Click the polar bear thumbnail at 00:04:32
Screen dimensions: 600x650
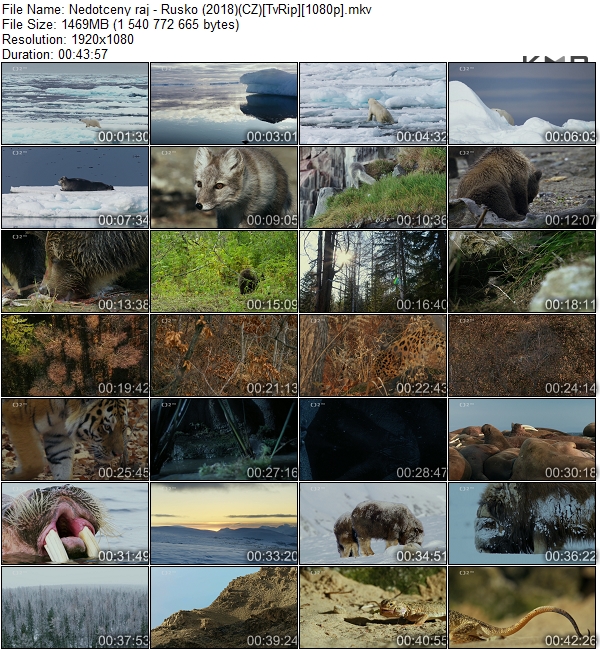[373, 104]
